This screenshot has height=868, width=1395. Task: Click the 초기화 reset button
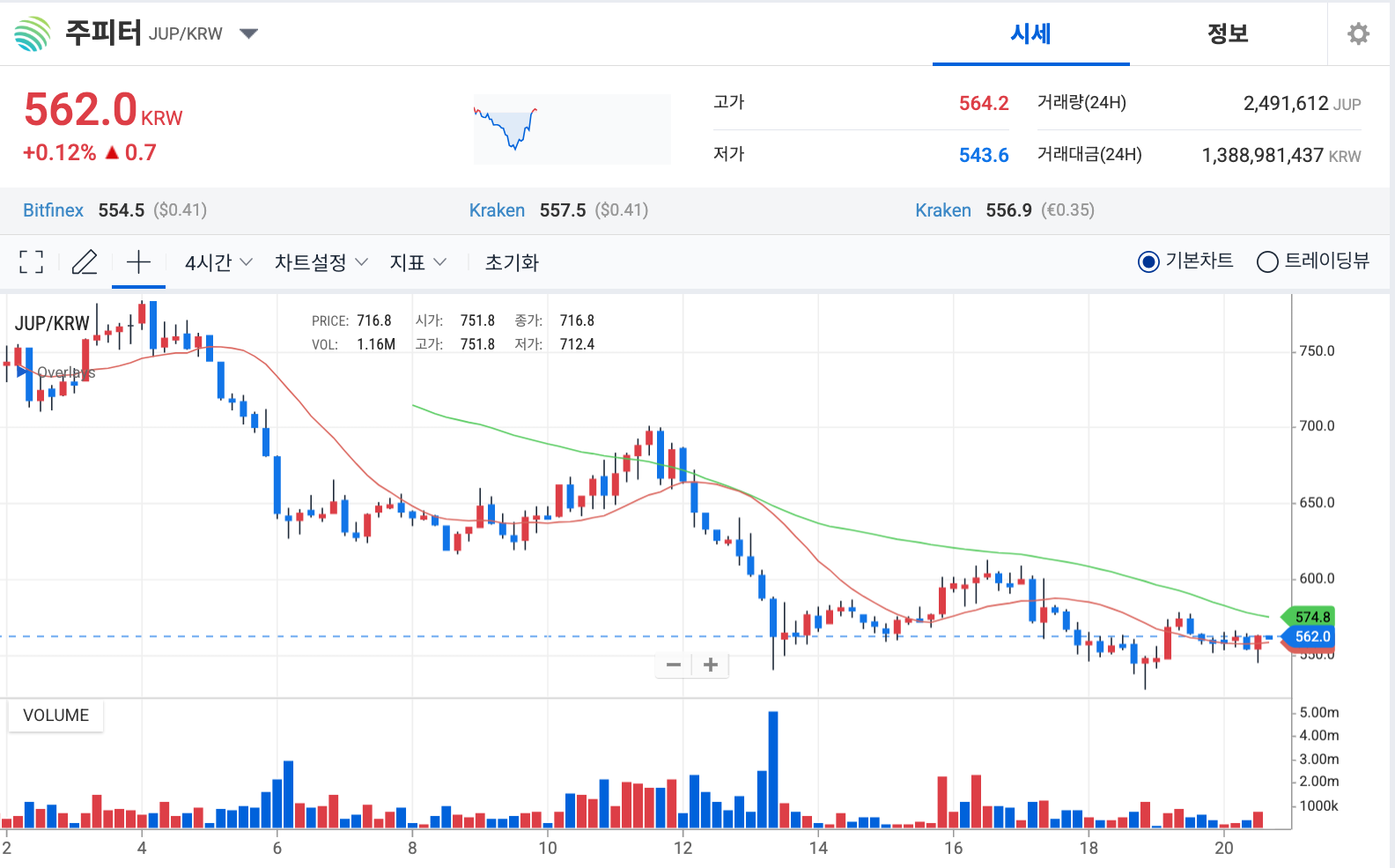point(512,261)
